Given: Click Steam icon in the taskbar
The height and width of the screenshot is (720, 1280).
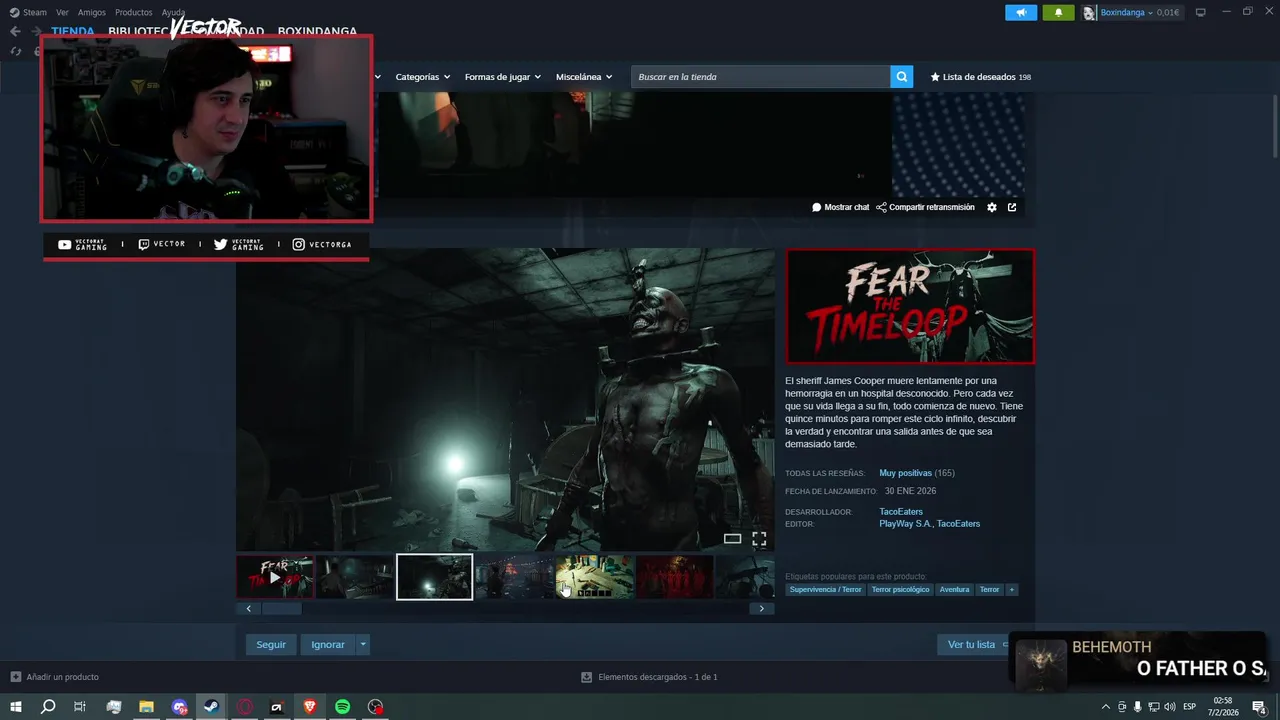Looking at the screenshot, I should pyautogui.click(x=211, y=707).
